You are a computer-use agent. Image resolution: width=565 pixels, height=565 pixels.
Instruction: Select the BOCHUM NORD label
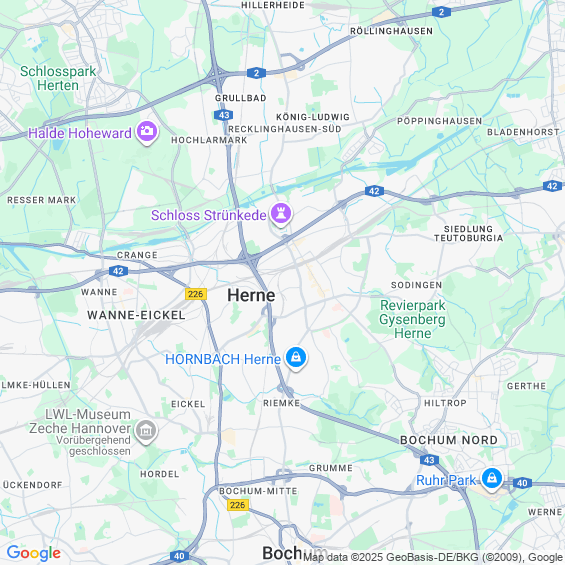pyautogui.click(x=449, y=440)
